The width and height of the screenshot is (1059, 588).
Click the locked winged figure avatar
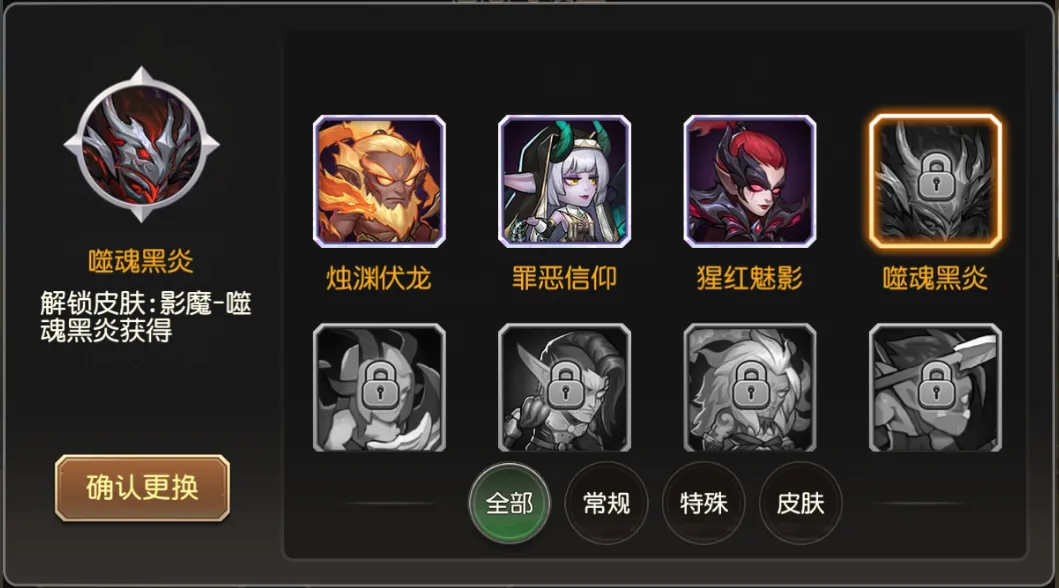[379, 387]
